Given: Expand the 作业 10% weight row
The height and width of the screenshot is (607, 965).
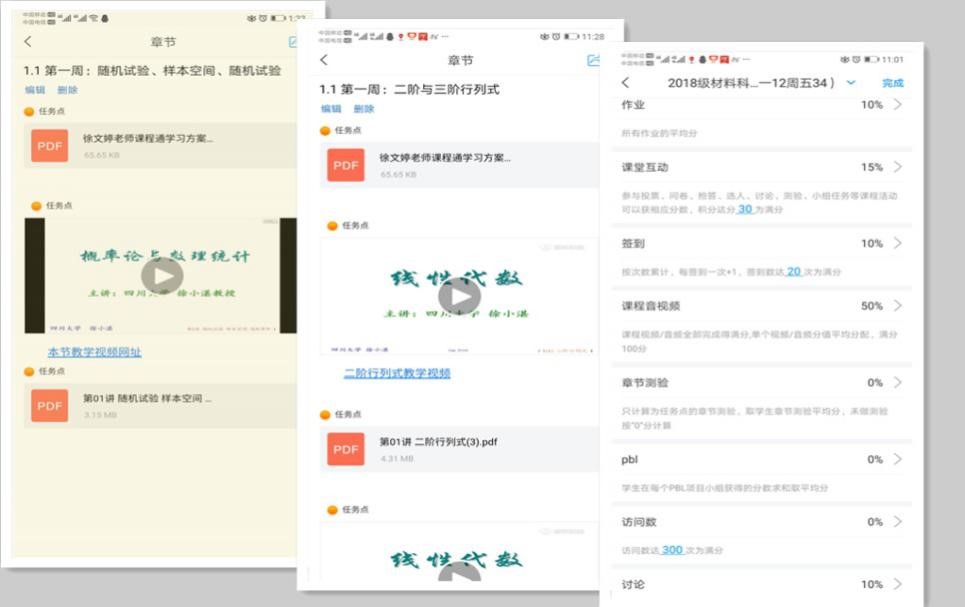Looking at the screenshot, I should [x=897, y=105].
